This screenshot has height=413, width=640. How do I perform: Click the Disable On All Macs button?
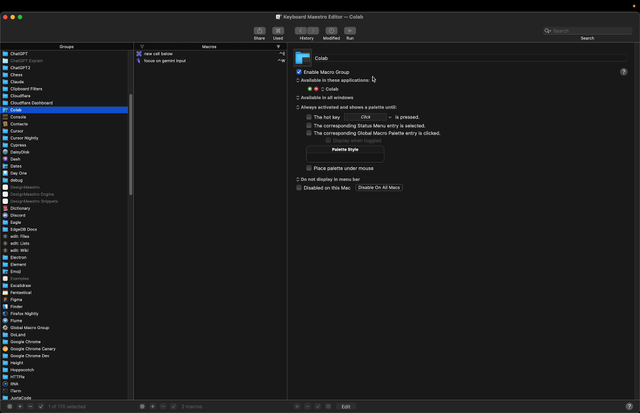379,188
